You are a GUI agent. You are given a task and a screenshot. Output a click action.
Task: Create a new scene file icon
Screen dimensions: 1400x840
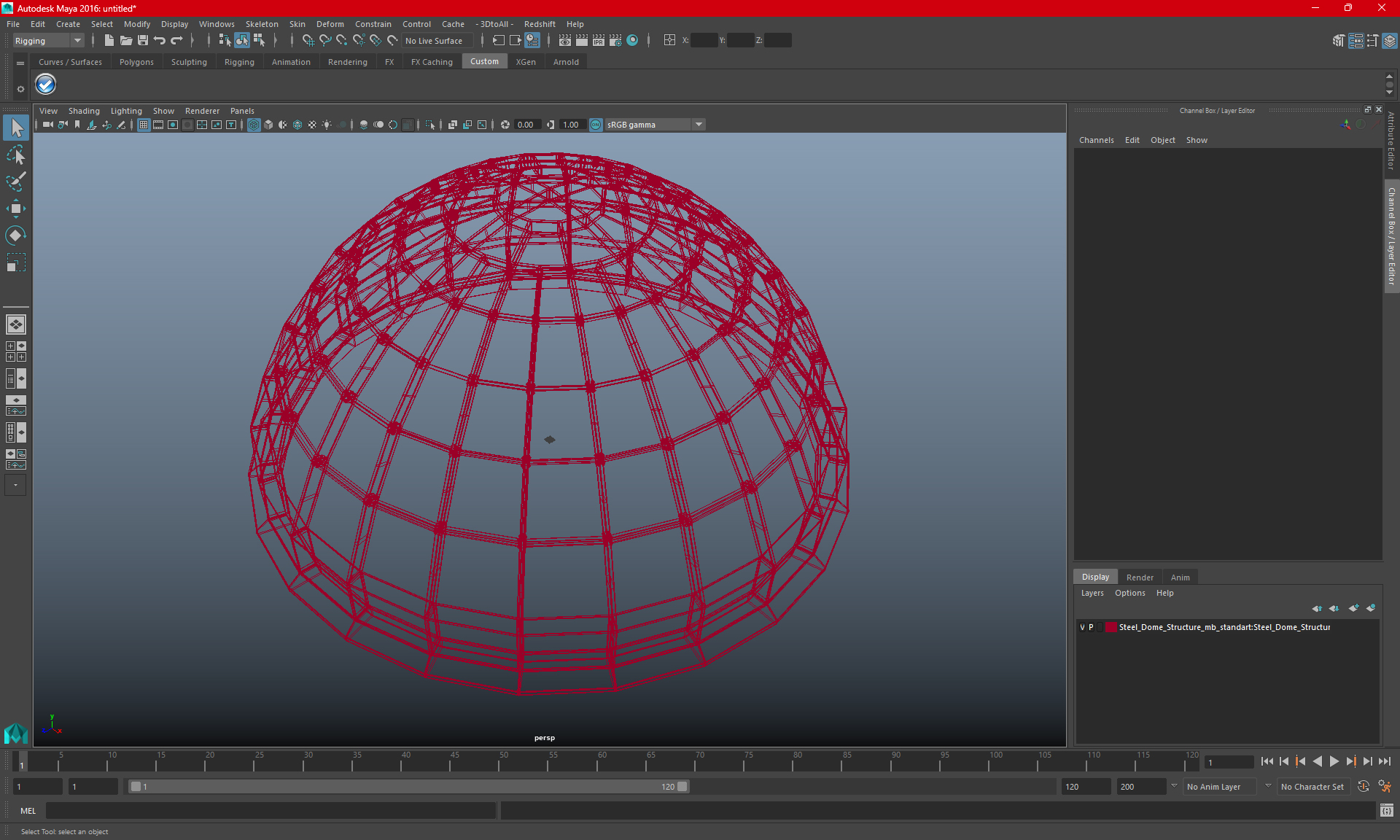[x=109, y=41]
